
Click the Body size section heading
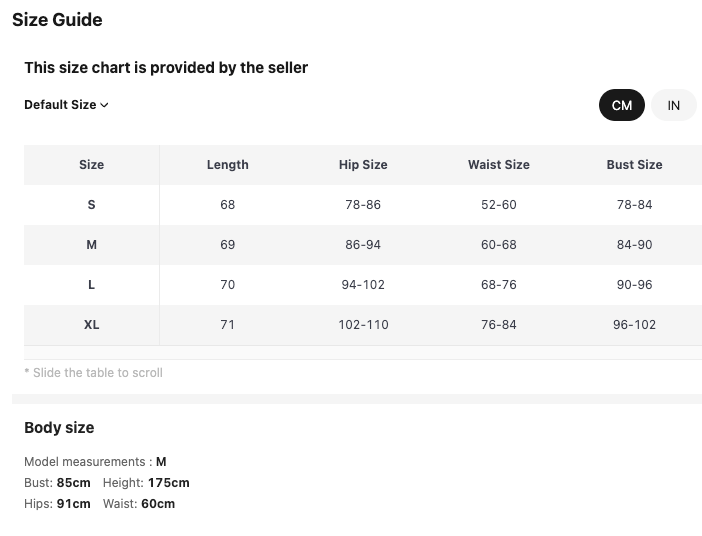[x=59, y=428]
